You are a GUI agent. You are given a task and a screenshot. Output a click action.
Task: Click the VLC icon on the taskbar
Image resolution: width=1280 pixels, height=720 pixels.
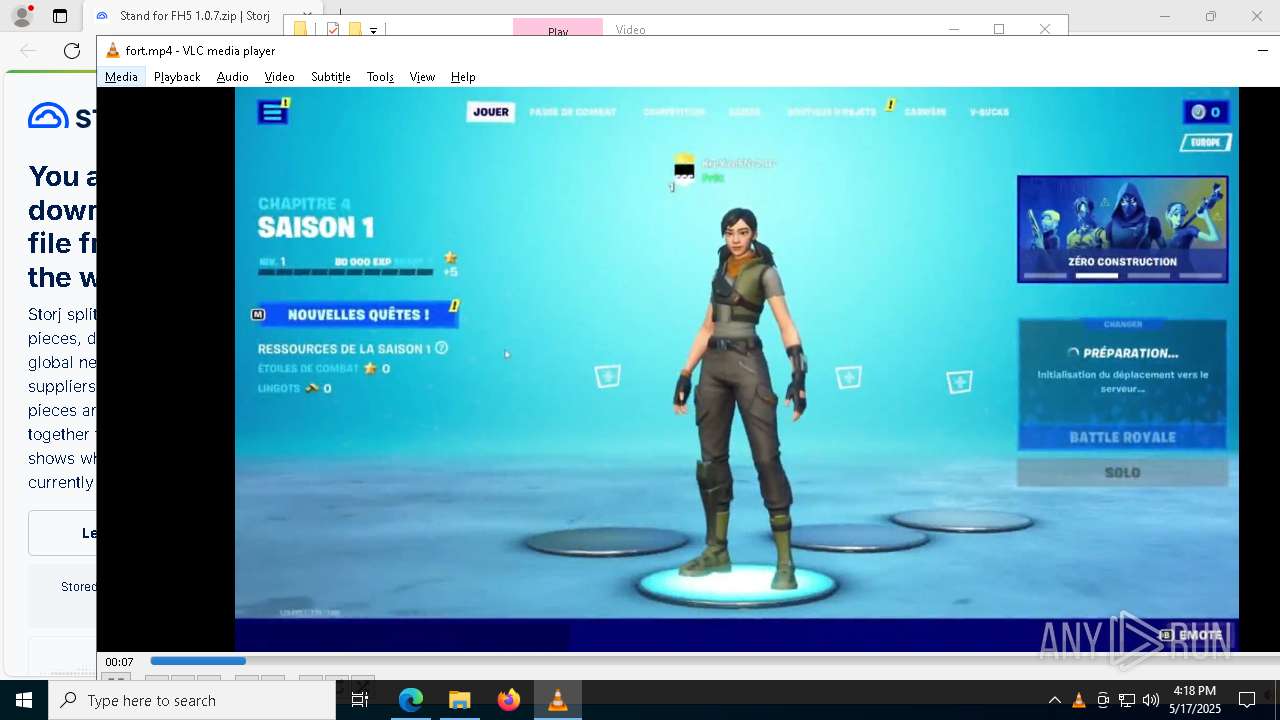(x=558, y=700)
